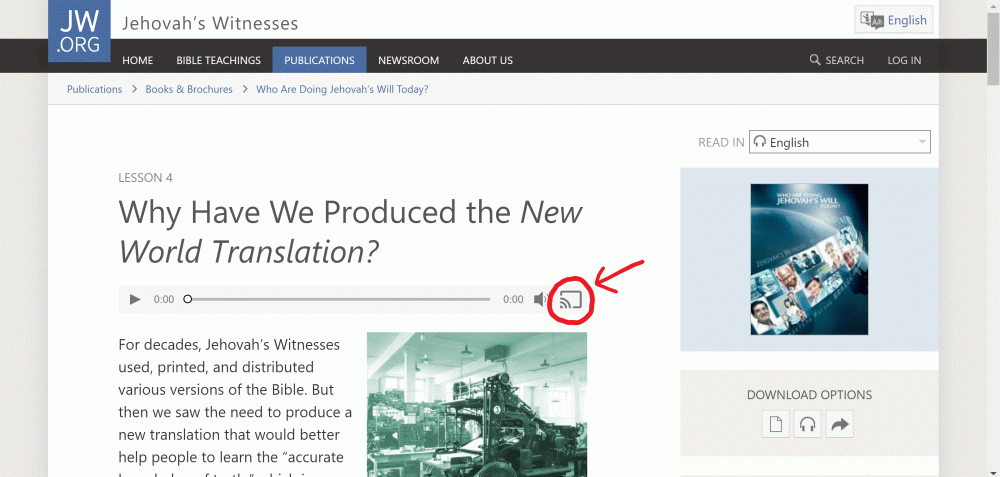Screen dimensions: 1000x477
Task: Click the Books & Brochures breadcrumb
Action: click(x=189, y=89)
